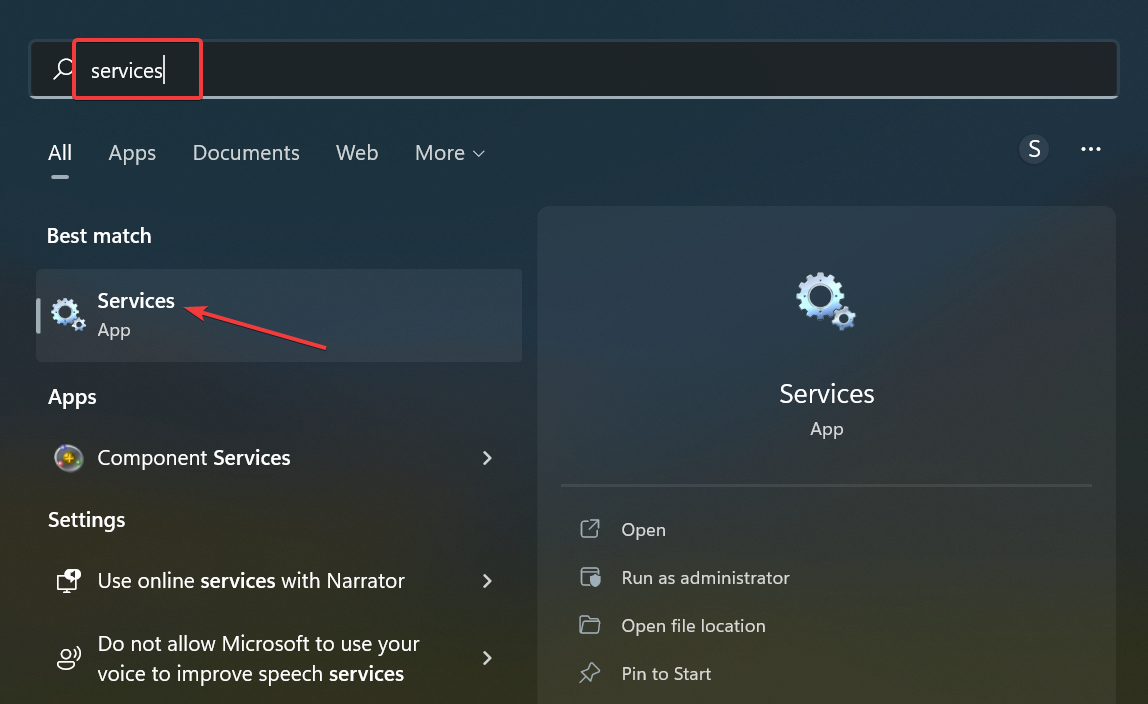Viewport: 1148px width, 704px height.
Task: Click the user account avatar
Action: pyautogui.click(x=1033, y=148)
